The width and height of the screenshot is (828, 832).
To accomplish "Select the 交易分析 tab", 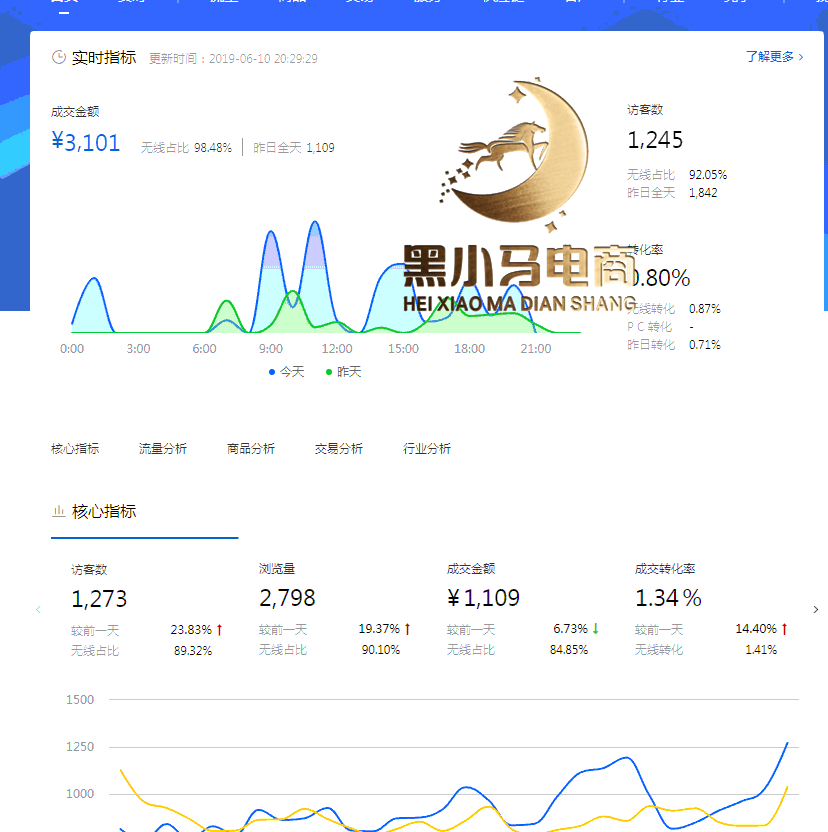I will 339,449.
